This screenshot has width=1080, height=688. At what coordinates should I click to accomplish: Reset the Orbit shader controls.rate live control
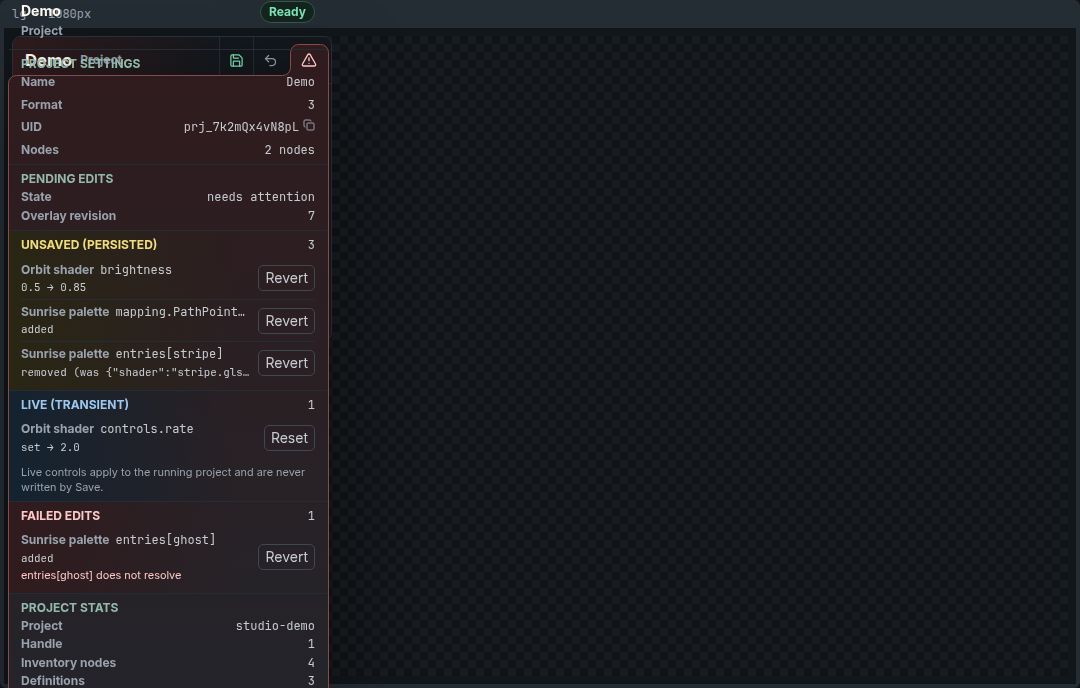click(289, 438)
